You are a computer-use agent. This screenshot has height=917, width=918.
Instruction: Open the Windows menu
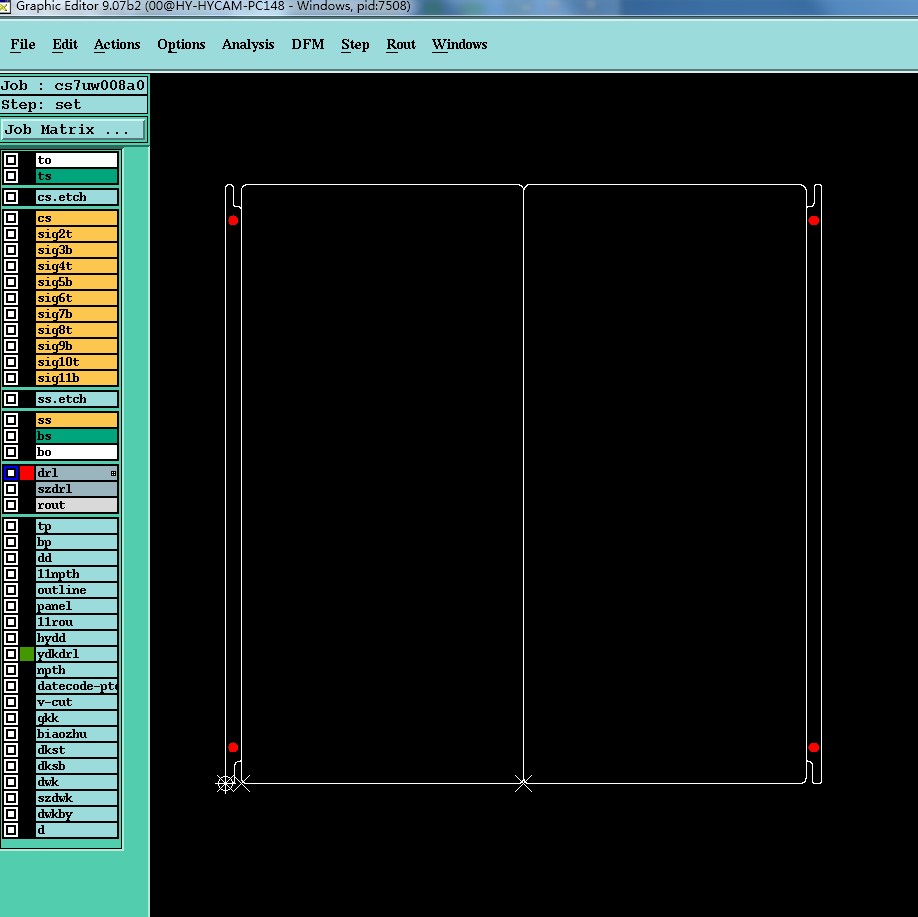click(x=459, y=45)
